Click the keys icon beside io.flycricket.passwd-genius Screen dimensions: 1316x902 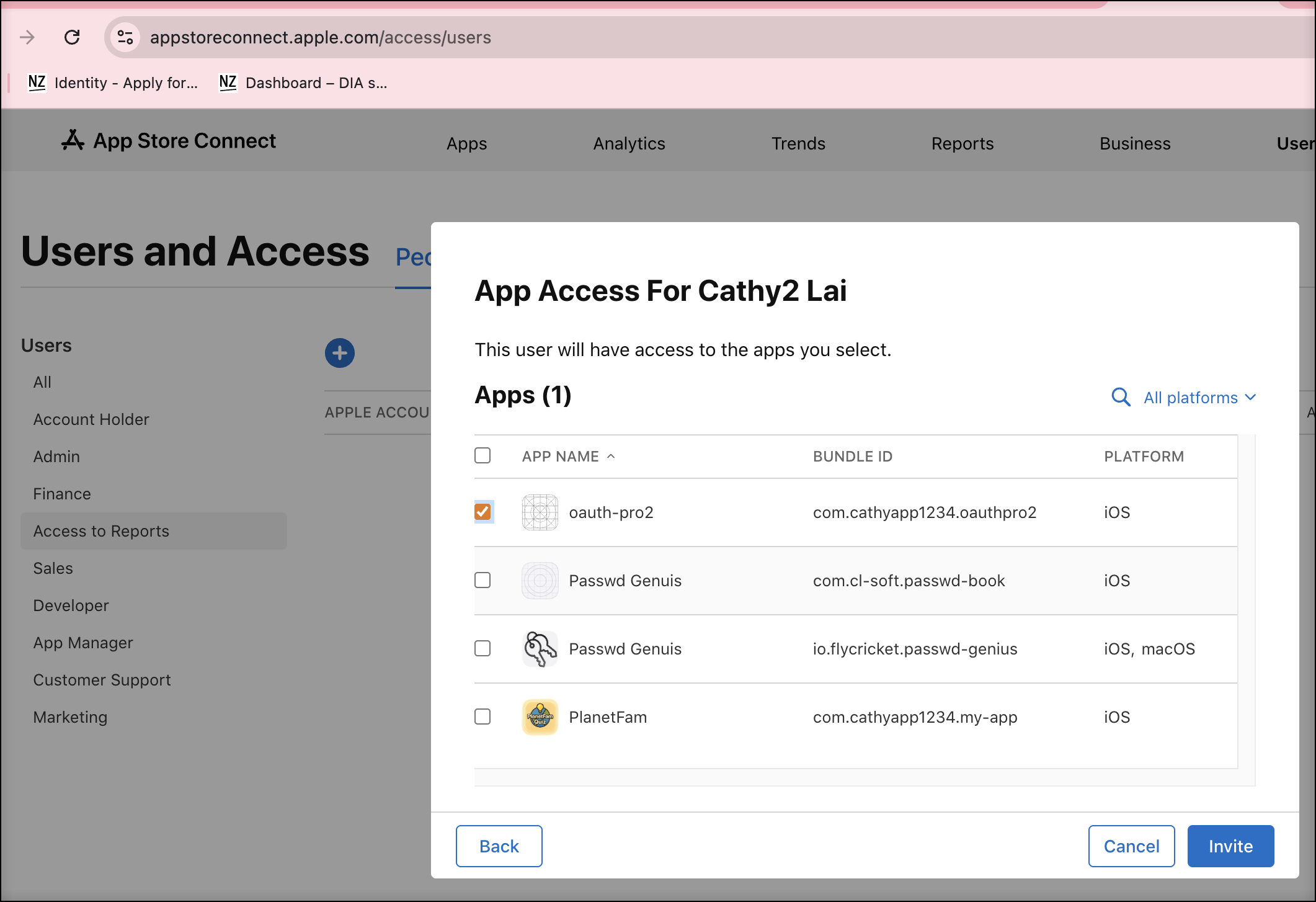(x=540, y=649)
